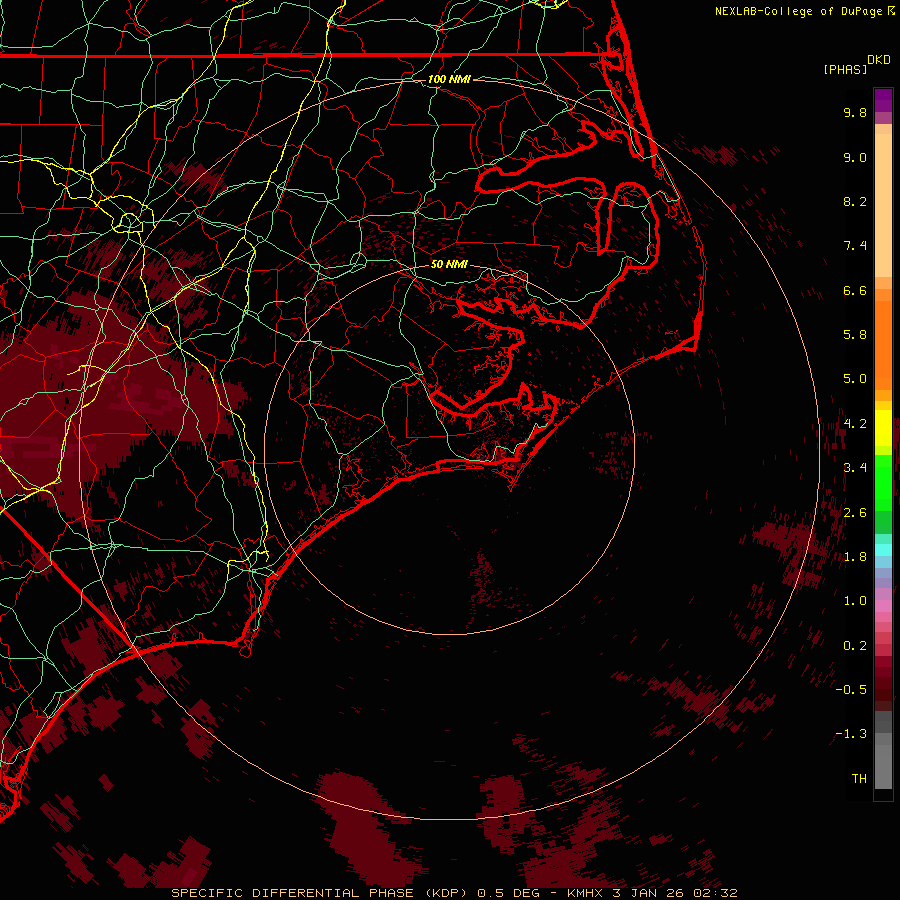Click the 1.8 value on the color scale
Screen dimensions: 900x900
click(x=855, y=557)
